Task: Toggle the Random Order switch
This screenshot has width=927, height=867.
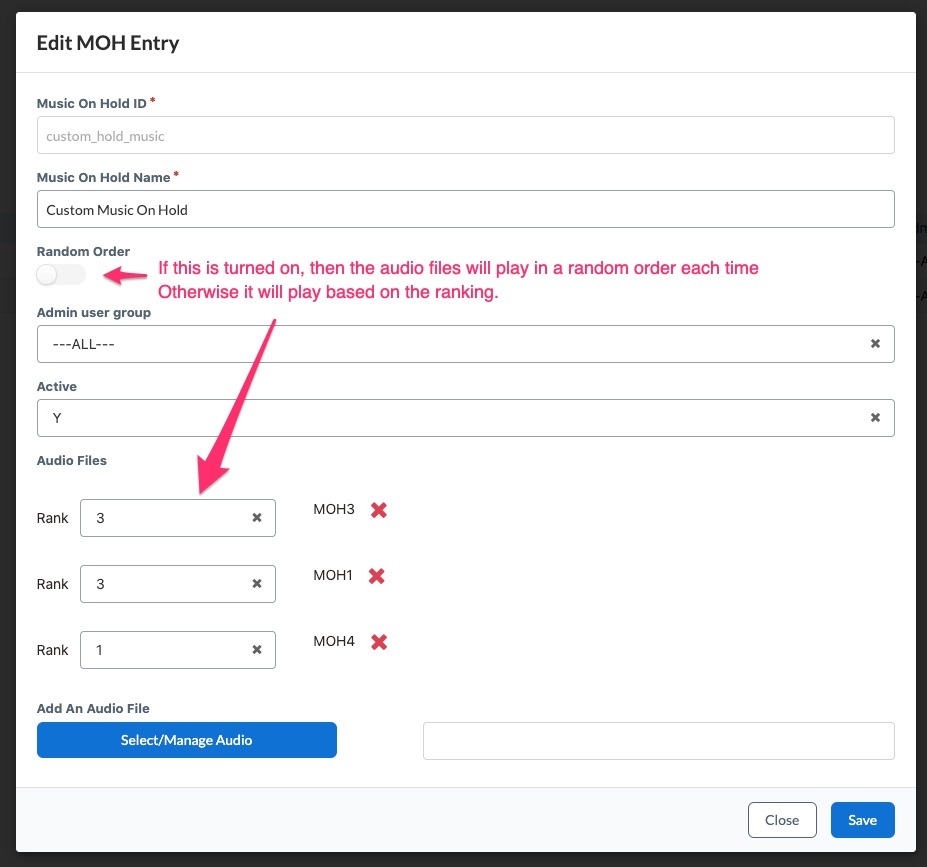Action: pos(61,275)
